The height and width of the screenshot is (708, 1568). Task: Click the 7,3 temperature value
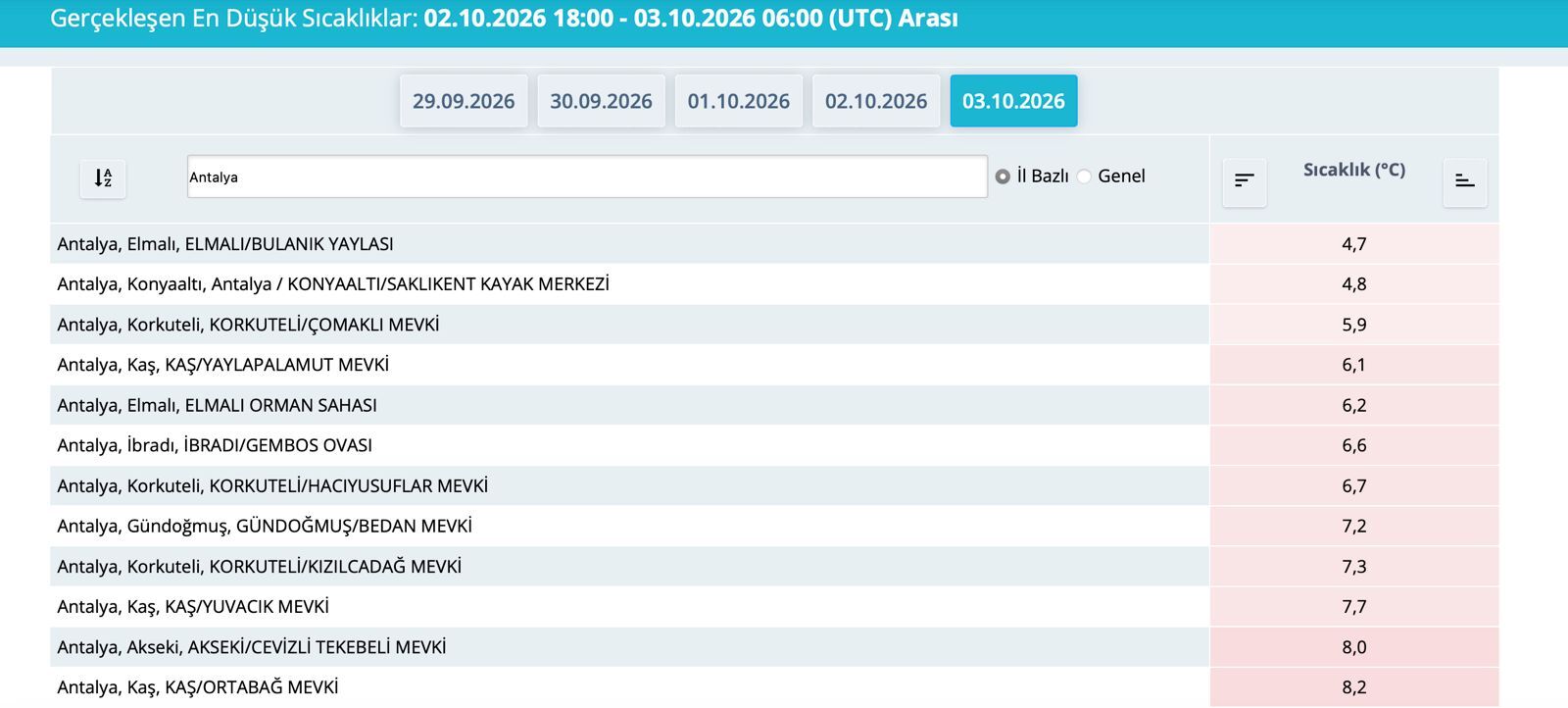coord(1354,566)
